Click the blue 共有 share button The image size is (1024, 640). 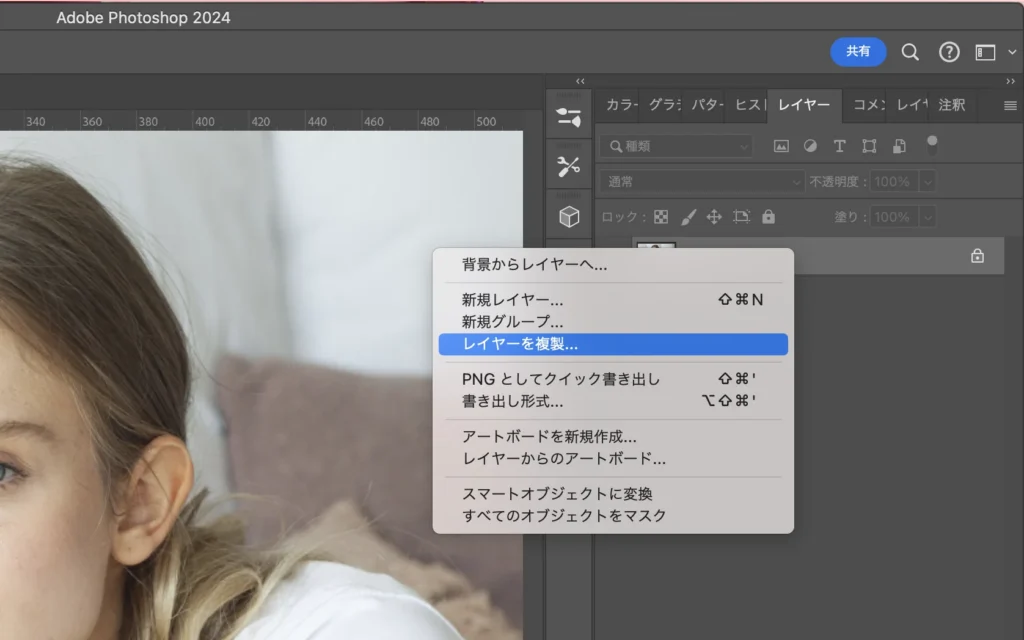858,52
